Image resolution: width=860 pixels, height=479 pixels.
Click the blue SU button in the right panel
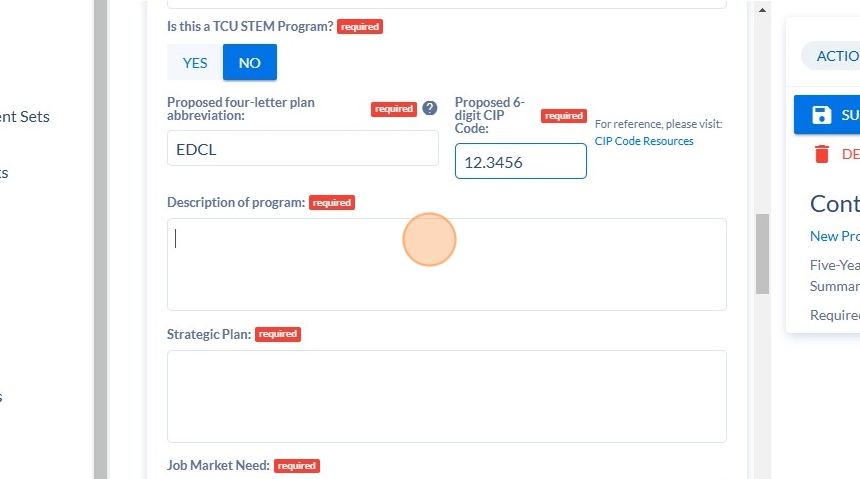[x=827, y=115]
